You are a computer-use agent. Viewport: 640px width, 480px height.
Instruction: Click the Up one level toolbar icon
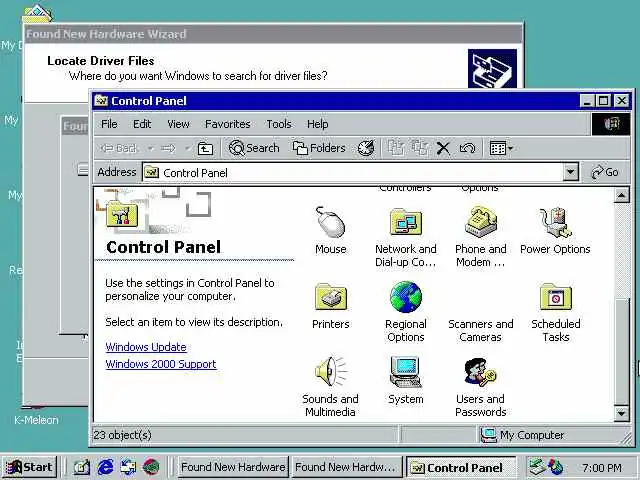click(205, 148)
